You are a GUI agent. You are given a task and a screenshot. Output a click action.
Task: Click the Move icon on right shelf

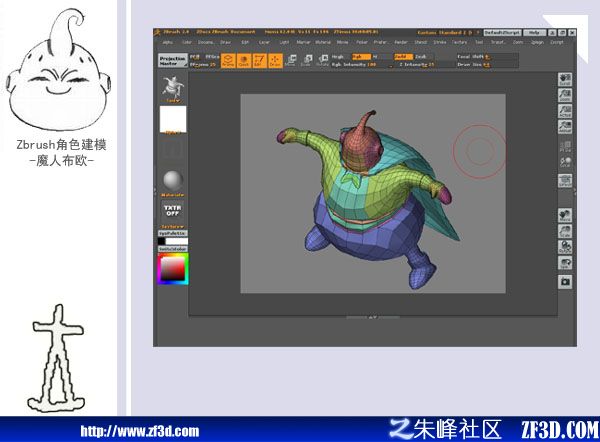pyautogui.click(x=565, y=215)
